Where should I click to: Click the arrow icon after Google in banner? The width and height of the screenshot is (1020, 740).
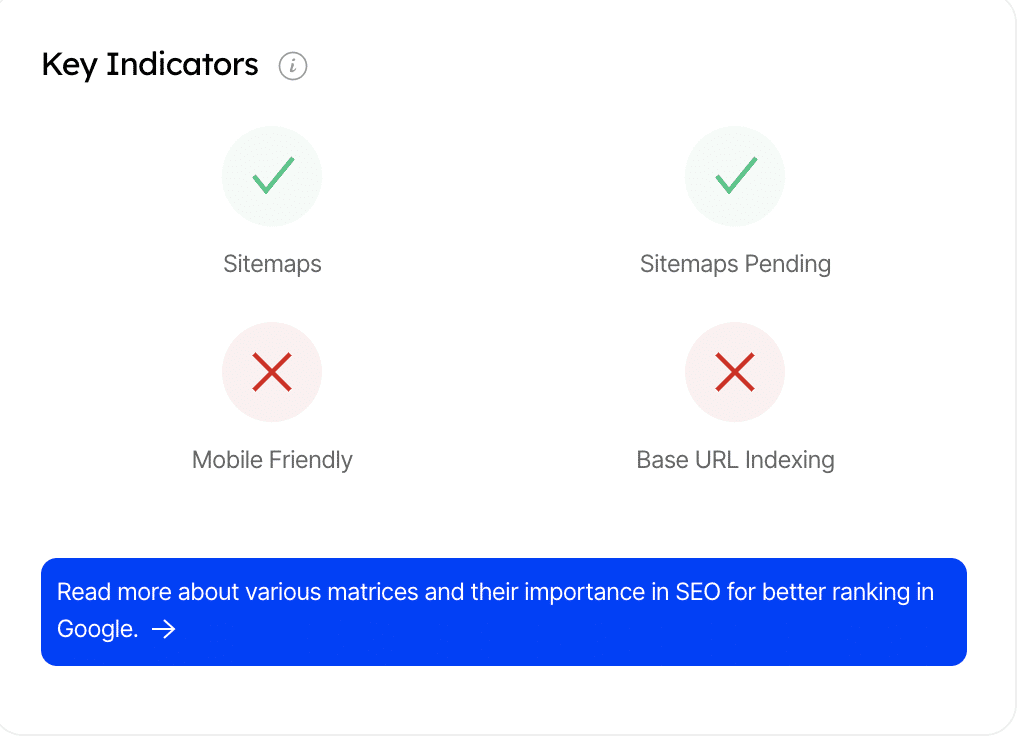163,629
